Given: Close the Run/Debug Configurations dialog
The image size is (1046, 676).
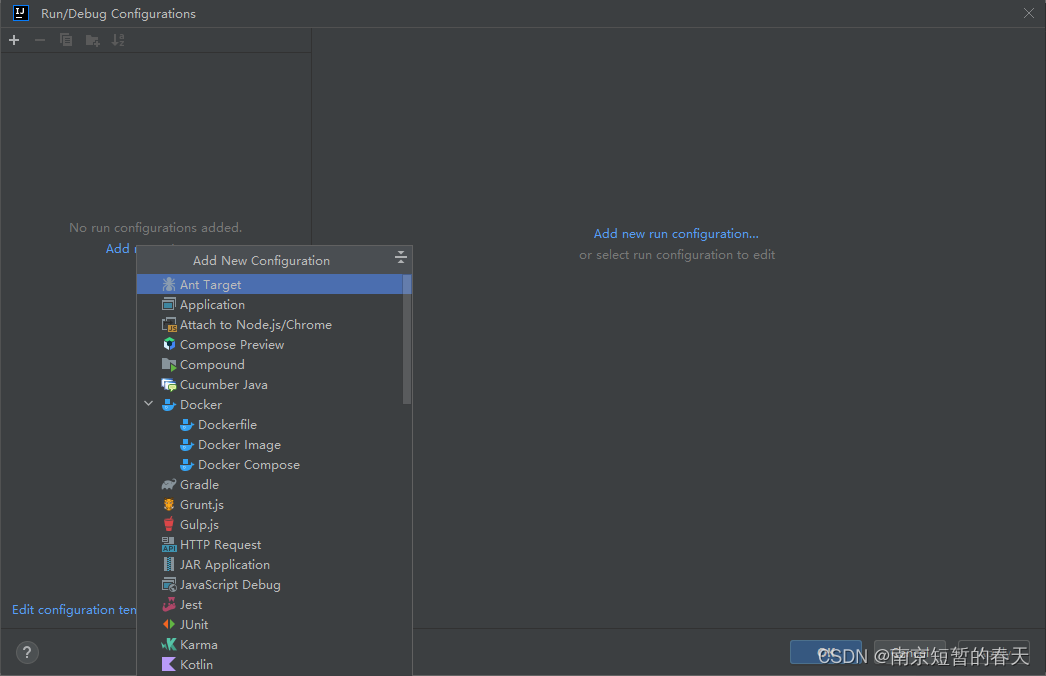Looking at the screenshot, I should point(1029,13).
